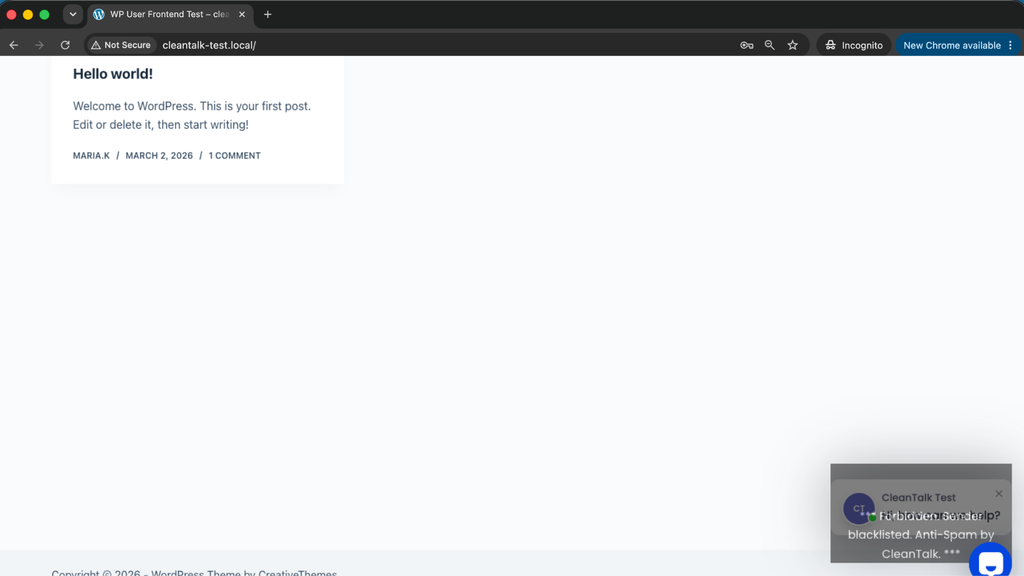The height and width of the screenshot is (576, 1024).
Task: Open the Incognito indicator
Action: (854, 45)
